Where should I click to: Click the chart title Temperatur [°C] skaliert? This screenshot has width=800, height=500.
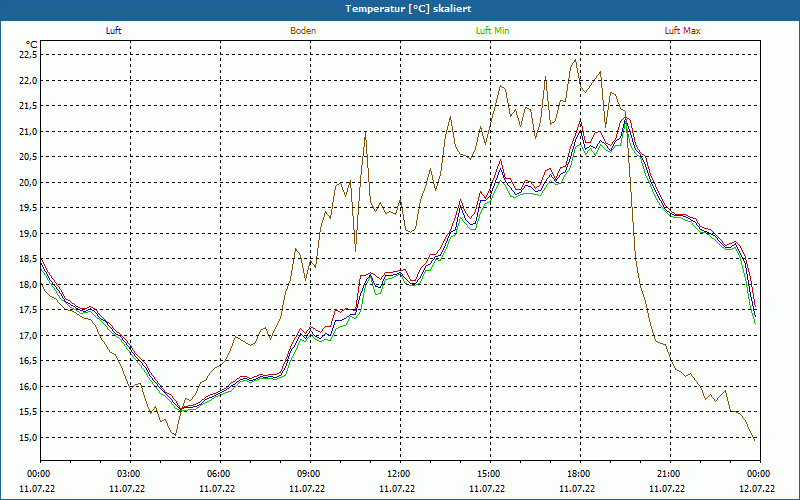point(408,9)
